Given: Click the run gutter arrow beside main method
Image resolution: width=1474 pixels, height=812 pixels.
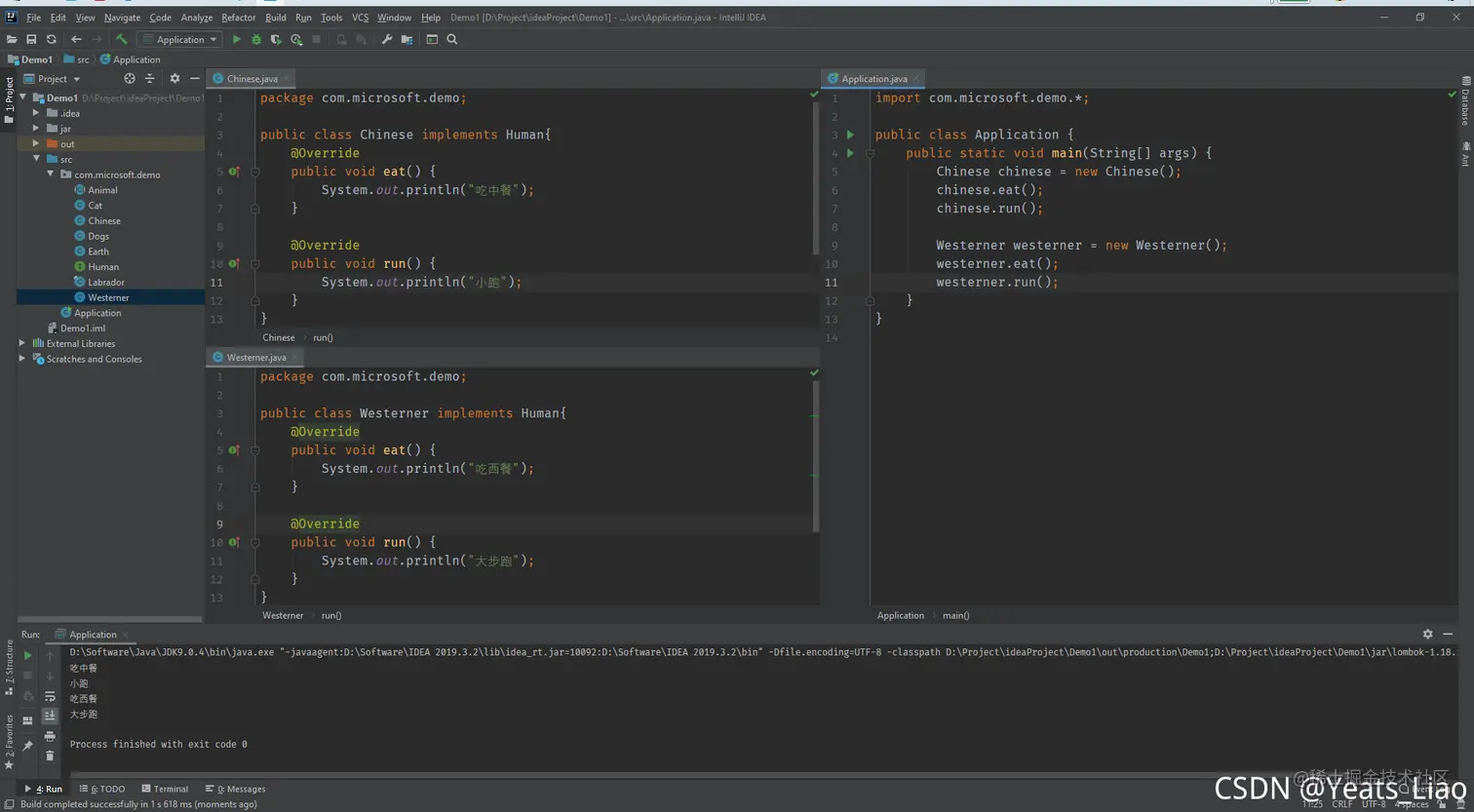Looking at the screenshot, I should [850, 153].
